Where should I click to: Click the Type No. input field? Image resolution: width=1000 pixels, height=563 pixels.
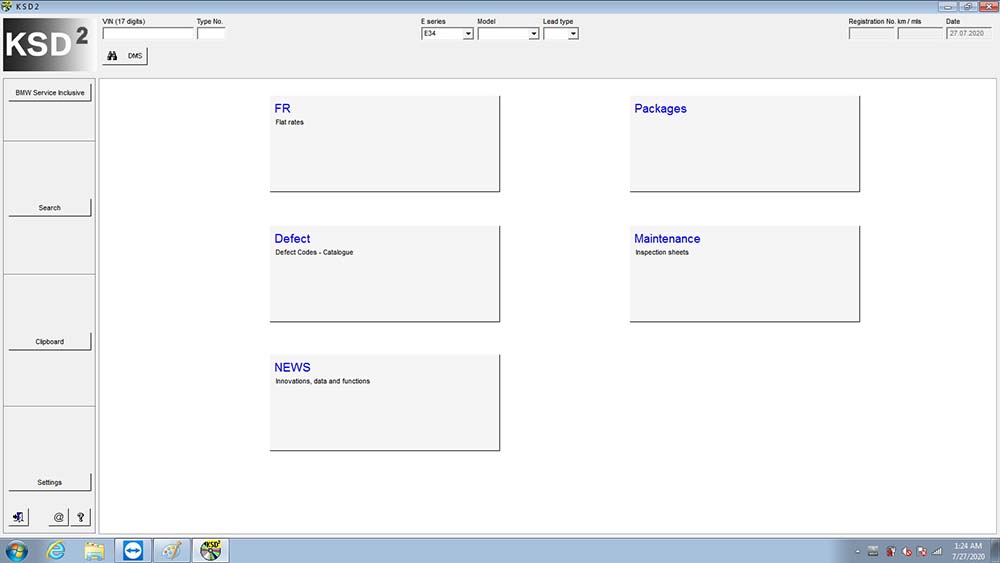[x=211, y=33]
